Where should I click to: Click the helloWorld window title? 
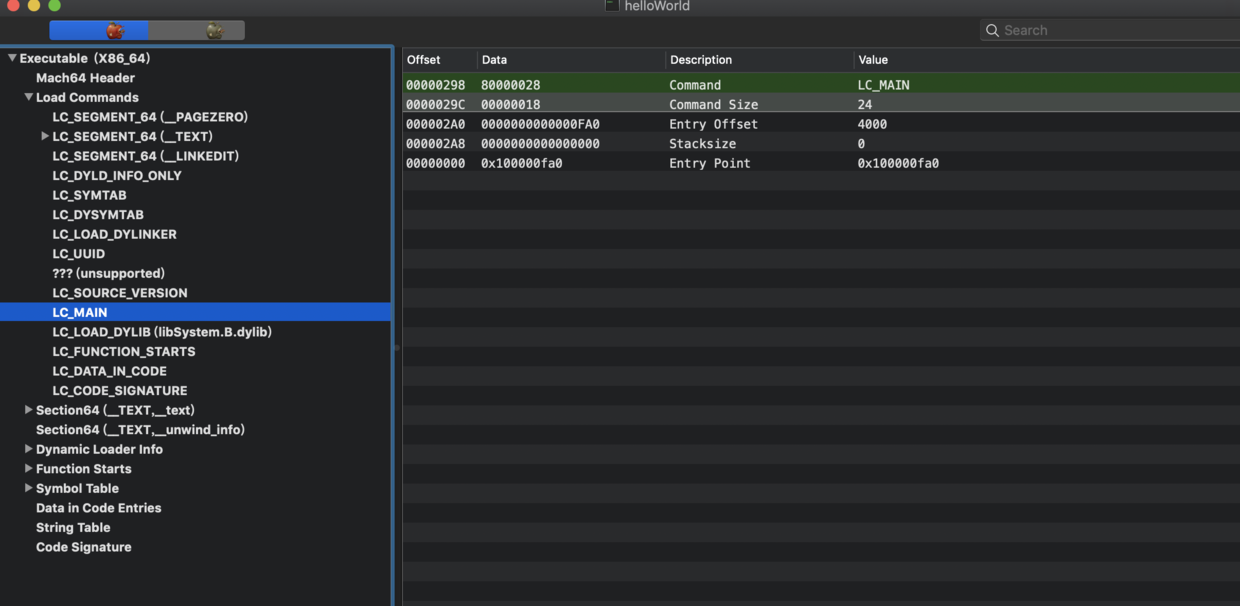(657, 6)
